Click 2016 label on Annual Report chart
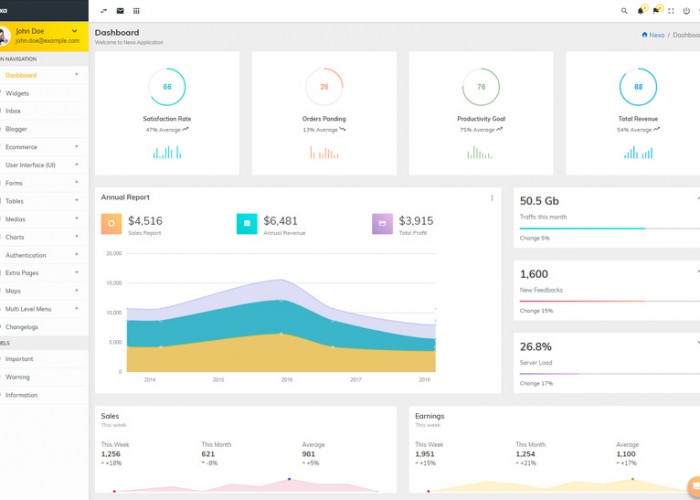Screen dimensions: 700x500 287,379
